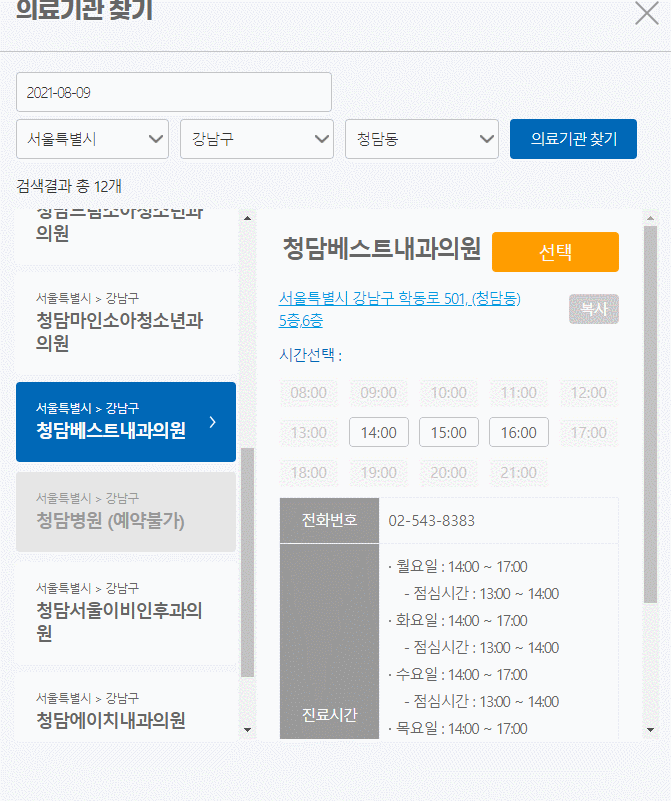This screenshot has width=671, height=801.
Task: Click the chevron on 청담베스트내과의원 item
Action: [x=212, y=422]
